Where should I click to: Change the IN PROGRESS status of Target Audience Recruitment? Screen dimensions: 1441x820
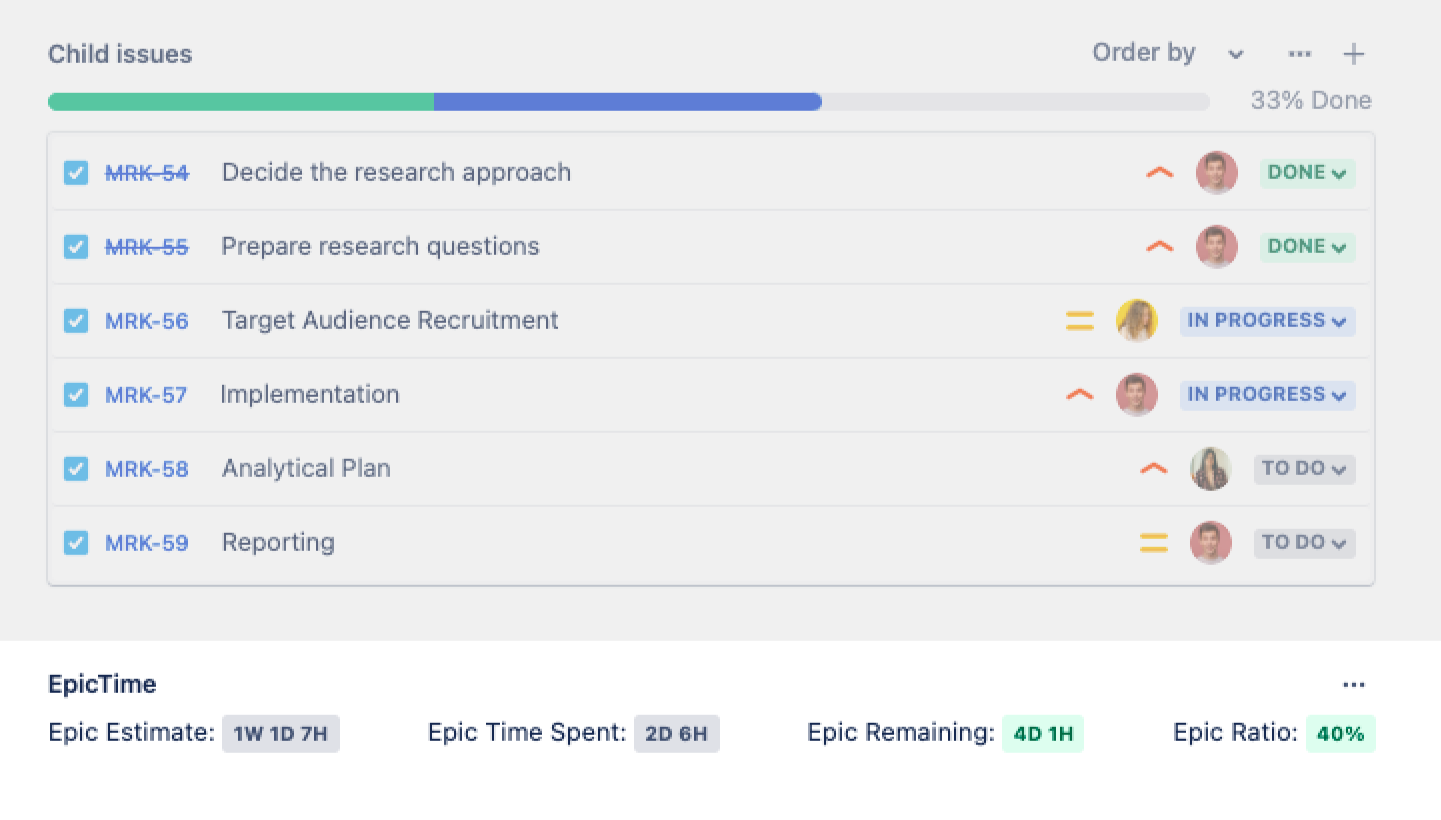1267,321
